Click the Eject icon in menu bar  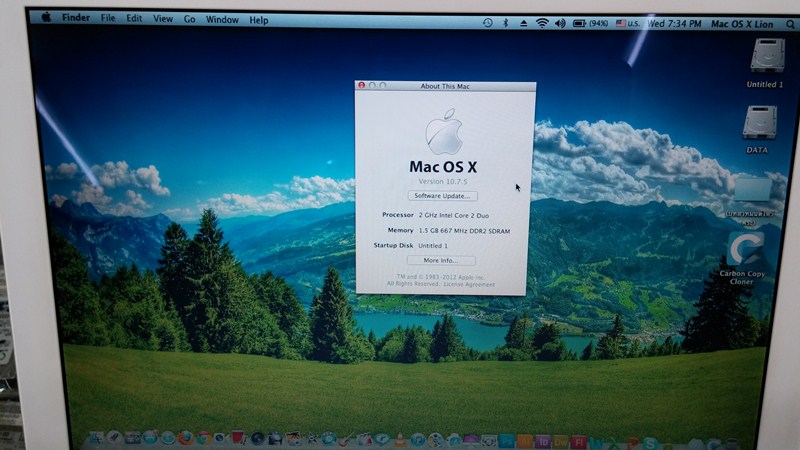(523, 23)
